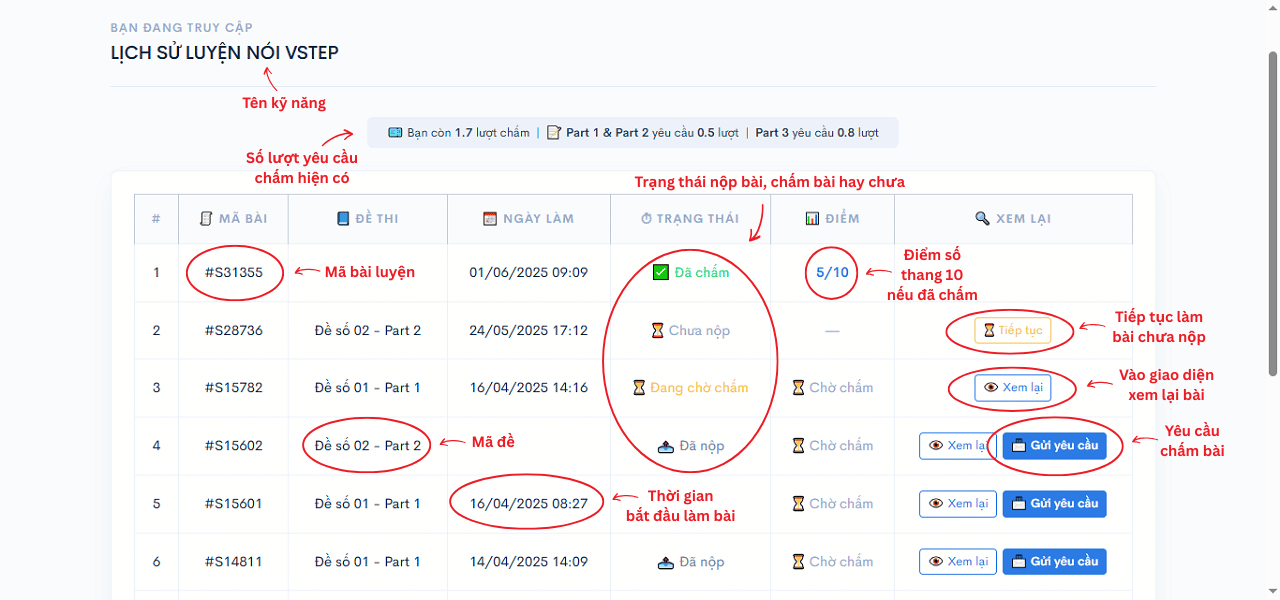
Task: Click "Đề số 01 - Part 1" in row #S14811
Action: pyautogui.click(x=368, y=561)
